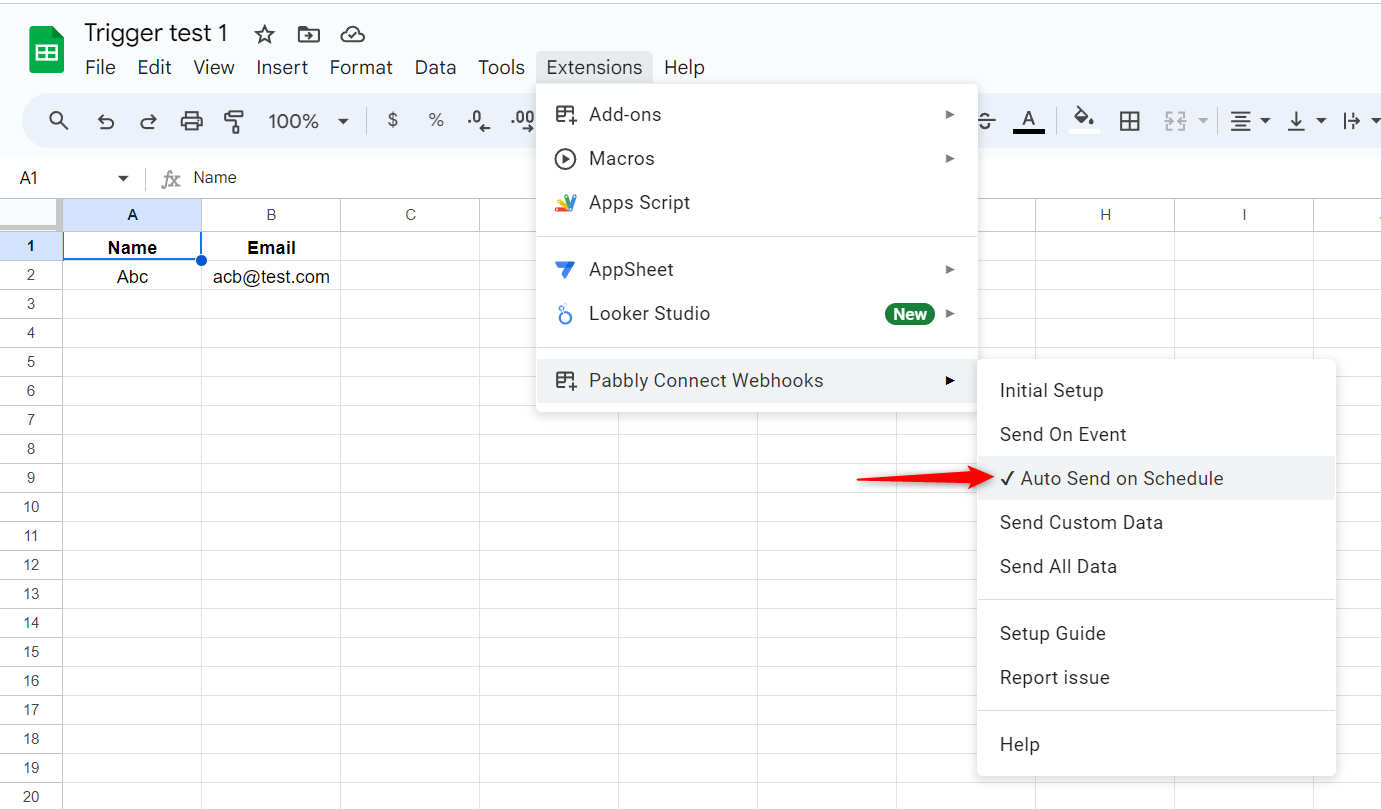
Task: Open the Tools menu
Action: pos(501,67)
